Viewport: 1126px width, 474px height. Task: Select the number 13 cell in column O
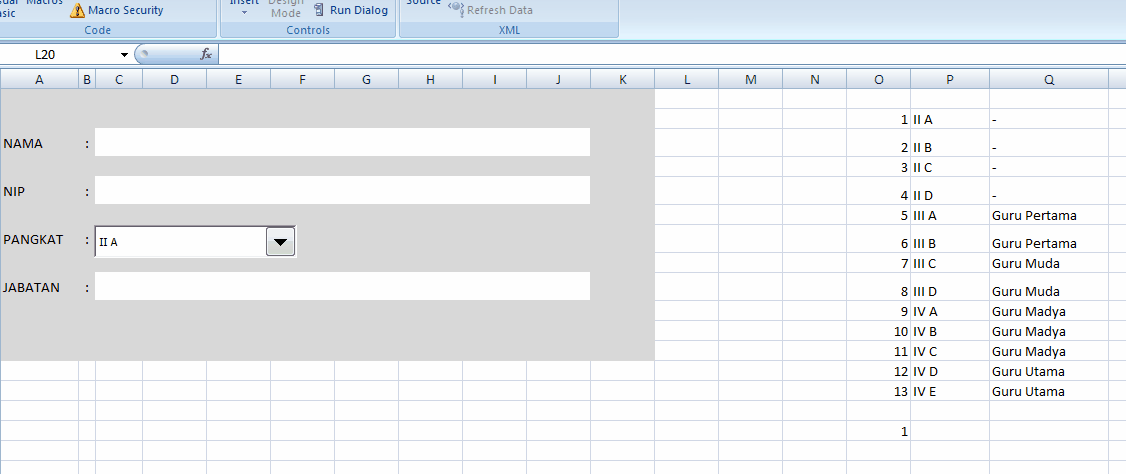[878, 391]
